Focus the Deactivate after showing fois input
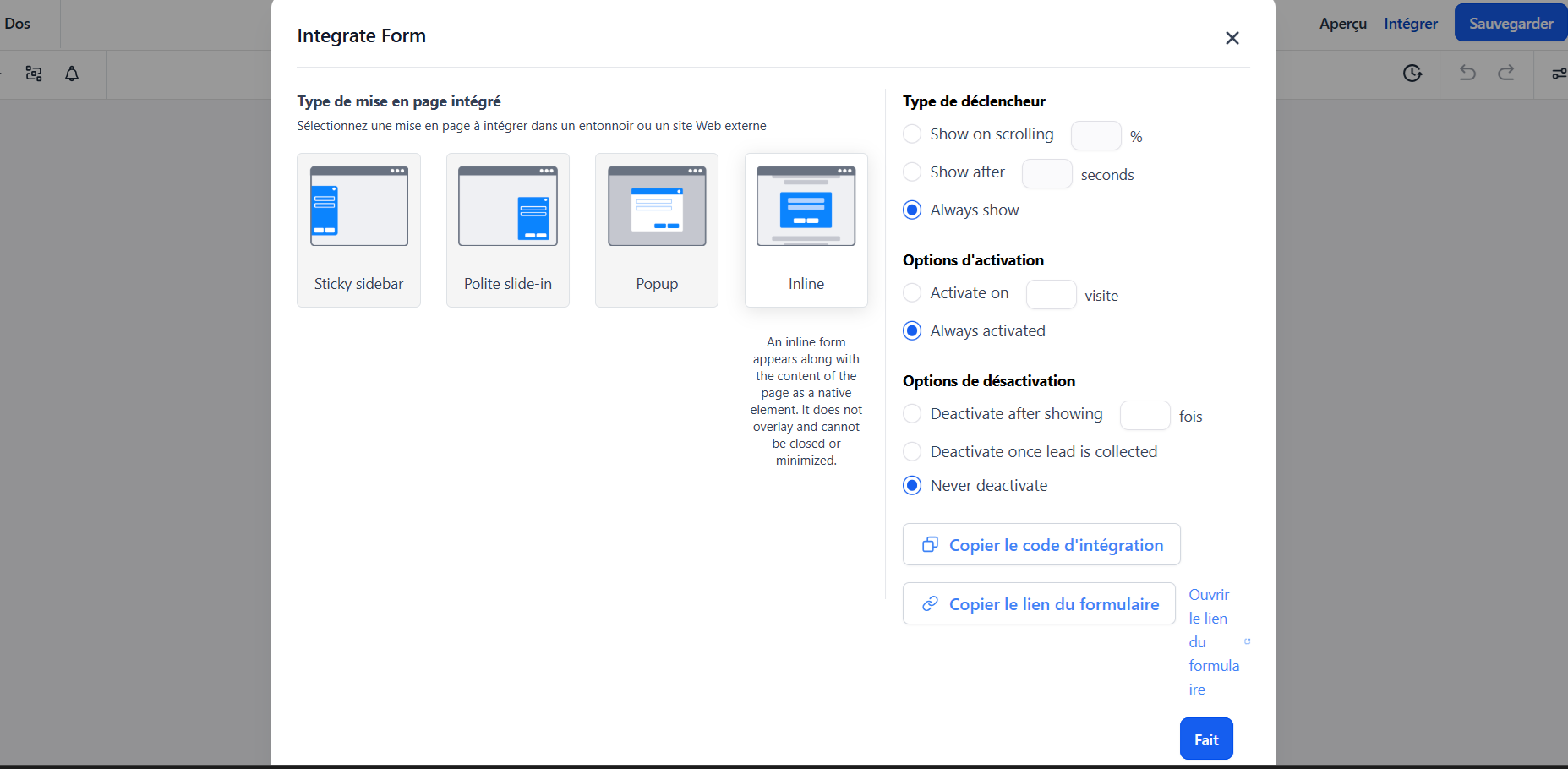This screenshot has width=1568, height=769. click(x=1145, y=416)
